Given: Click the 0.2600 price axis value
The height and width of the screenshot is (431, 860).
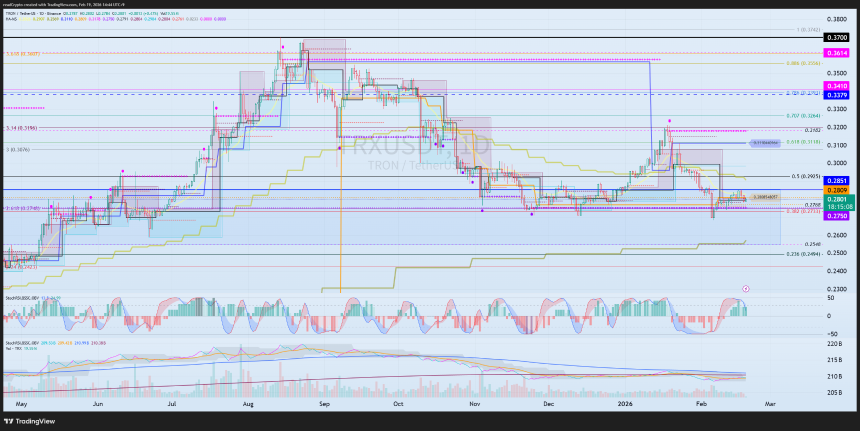Looking at the screenshot, I should click(x=836, y=235).
